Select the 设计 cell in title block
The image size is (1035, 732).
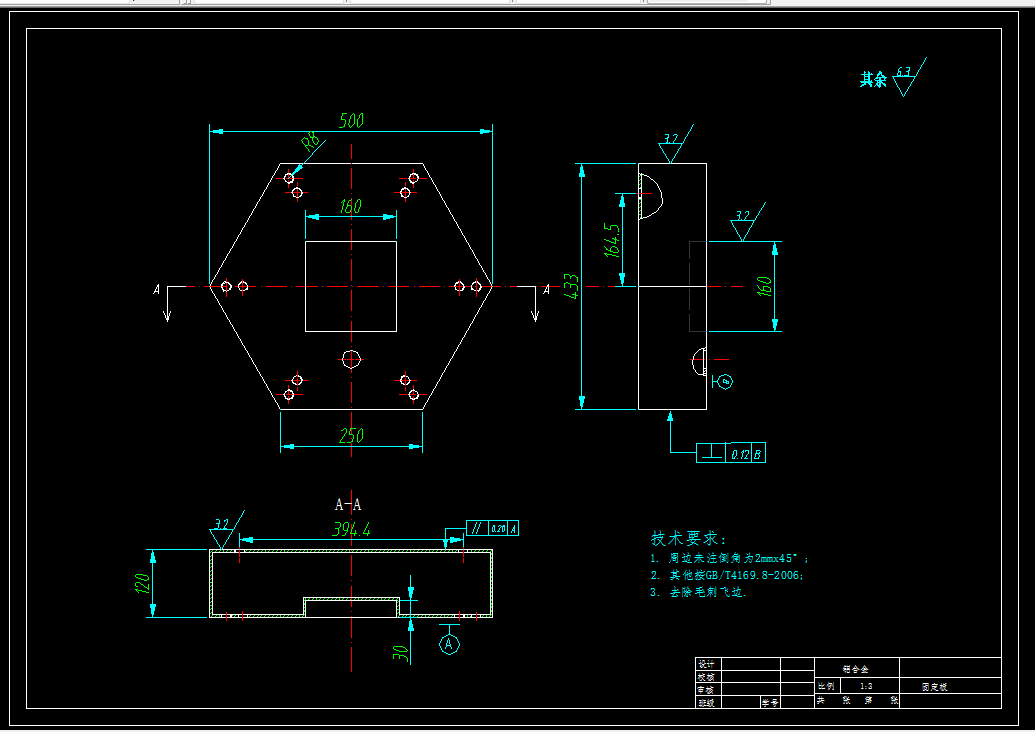706,664
